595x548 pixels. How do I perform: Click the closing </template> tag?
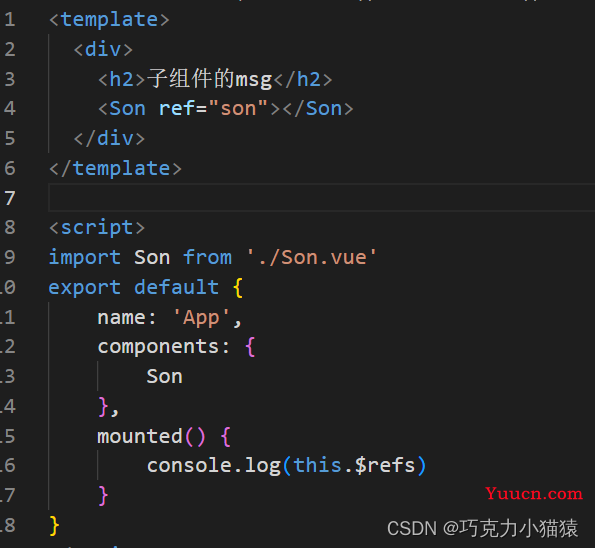click(115, 168)
